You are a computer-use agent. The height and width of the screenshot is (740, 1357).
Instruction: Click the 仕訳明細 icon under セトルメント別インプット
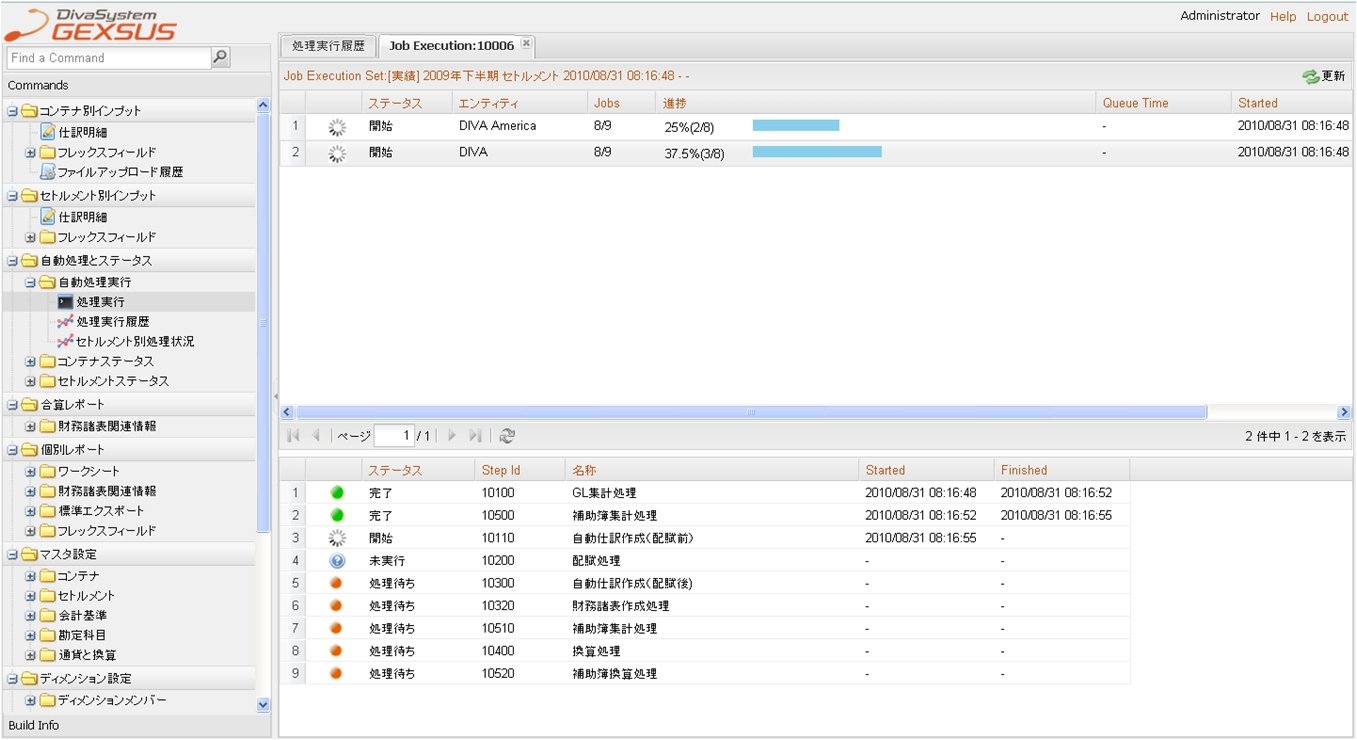click(48, 216)
